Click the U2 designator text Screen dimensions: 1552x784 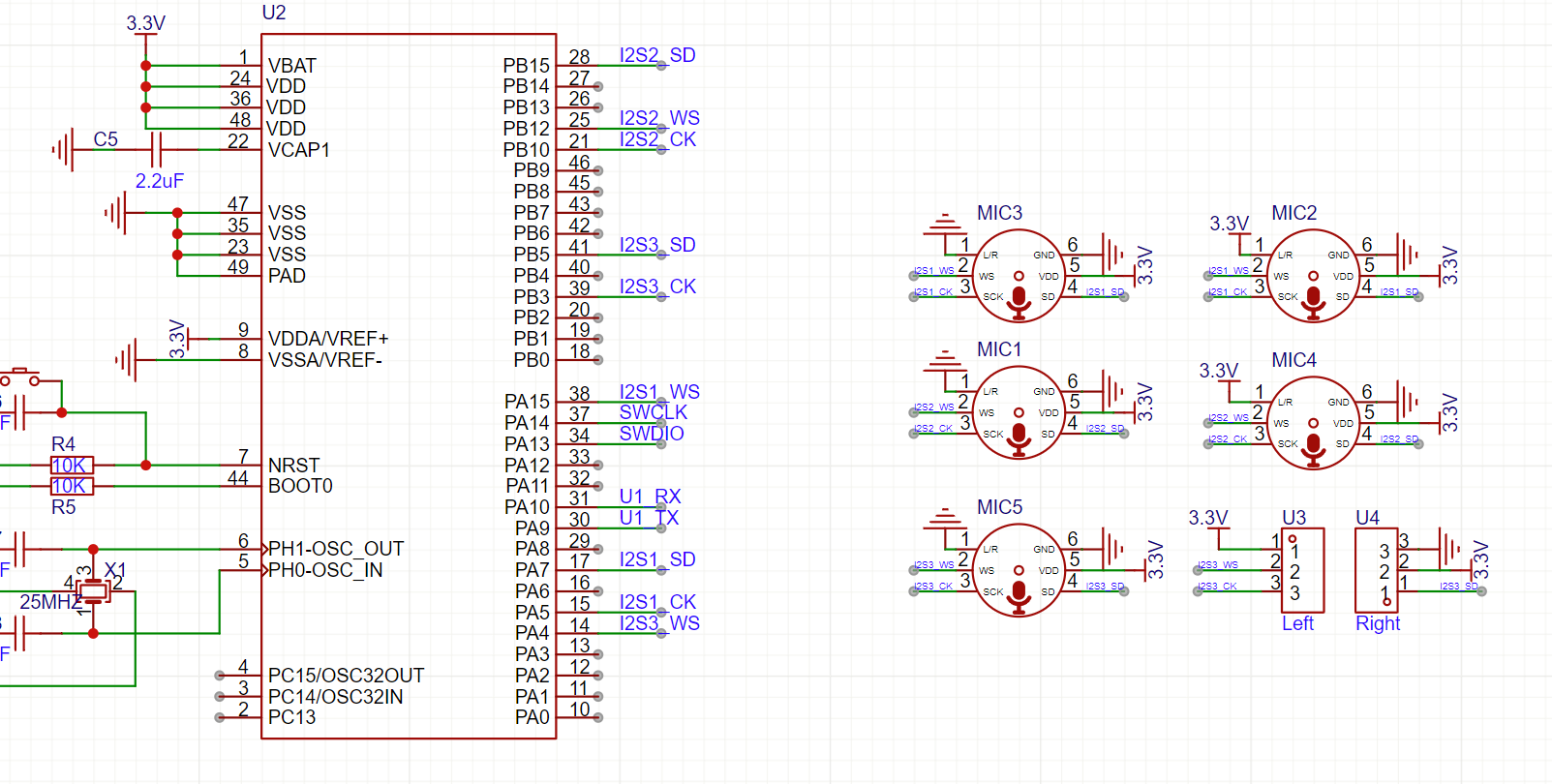tap(274, 13)
